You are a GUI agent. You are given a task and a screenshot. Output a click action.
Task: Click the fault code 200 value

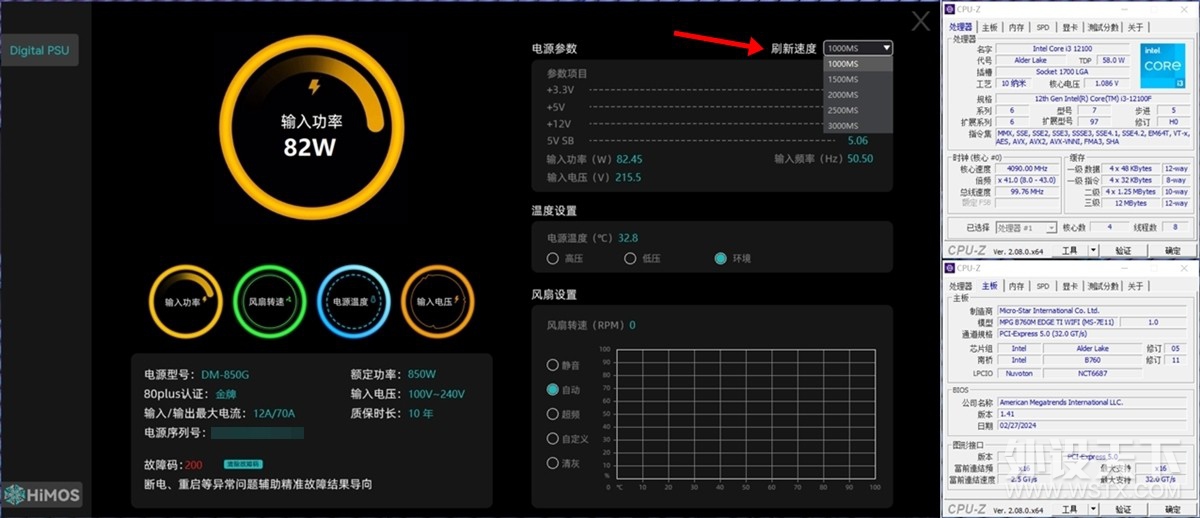pyautogui.click(x=193, y=465)
